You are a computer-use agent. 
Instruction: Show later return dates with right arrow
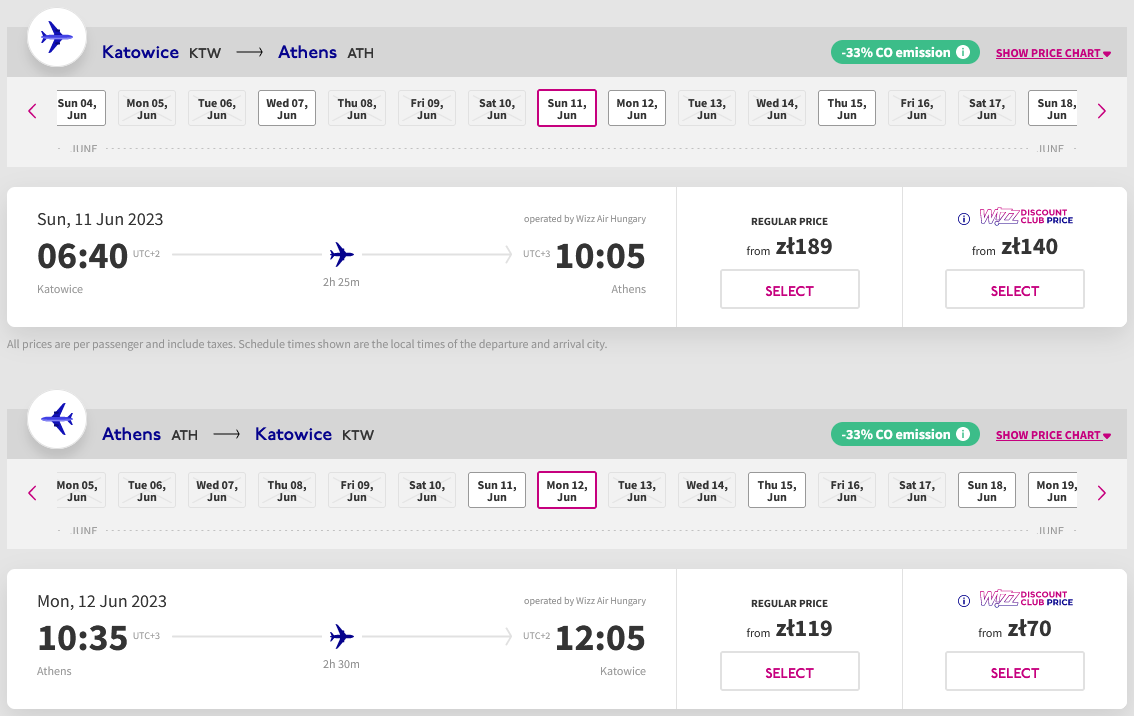pyautogui.click(x=1101, y=493)
